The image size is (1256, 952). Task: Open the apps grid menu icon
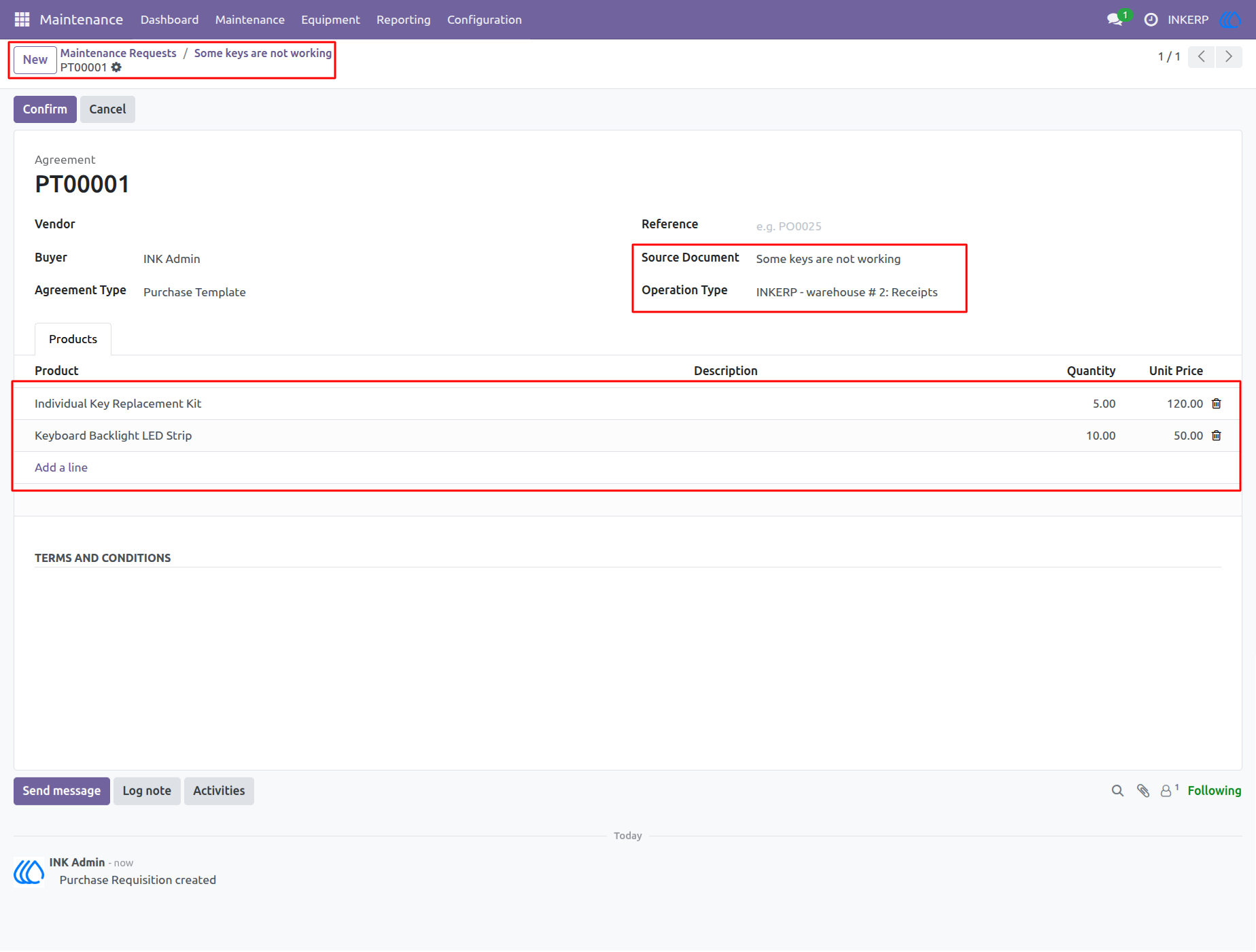point(22,20)
